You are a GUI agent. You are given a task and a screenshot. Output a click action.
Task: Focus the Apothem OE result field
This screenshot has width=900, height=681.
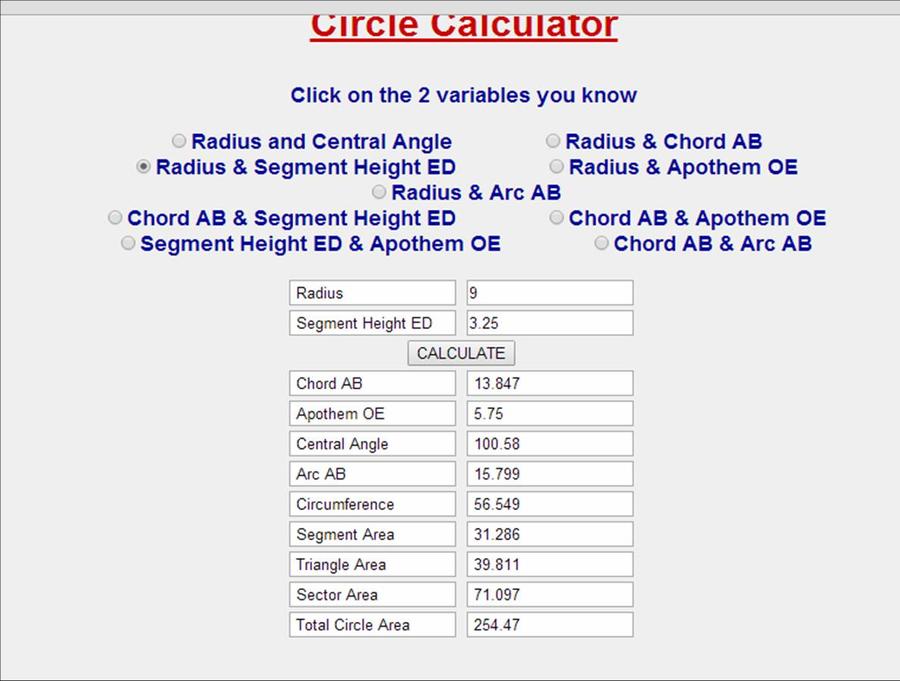pos(549,414)
